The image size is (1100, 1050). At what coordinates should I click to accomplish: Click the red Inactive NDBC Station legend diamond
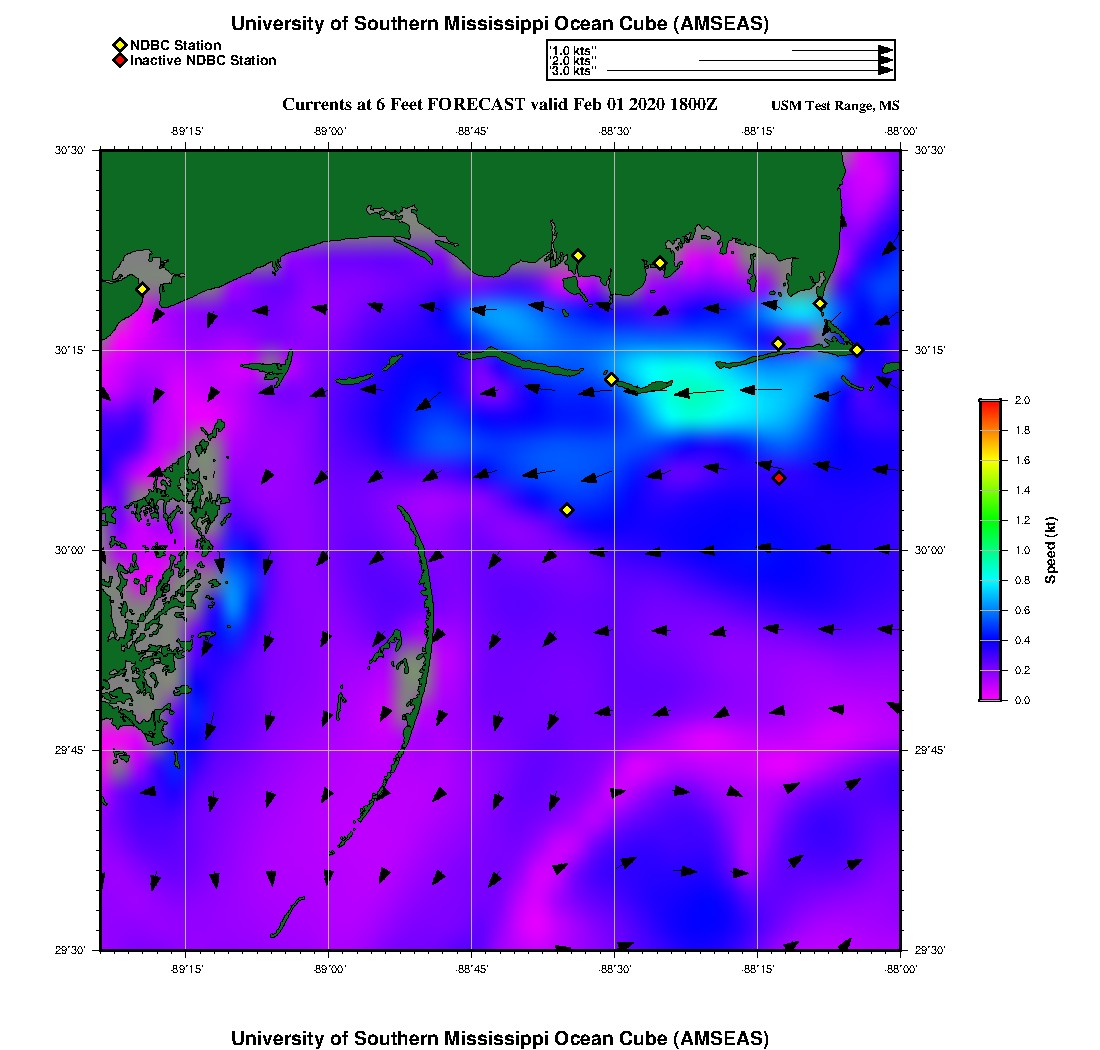click(119, 60)
